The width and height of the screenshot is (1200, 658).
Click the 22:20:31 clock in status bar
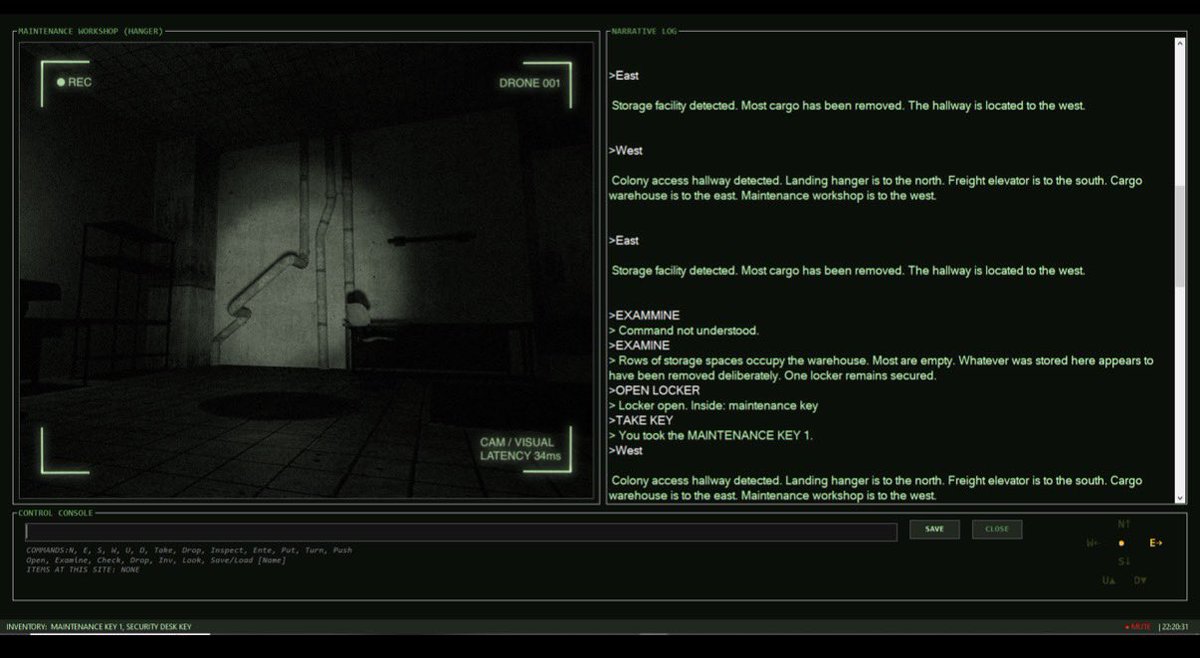[x=1176, y=627]
